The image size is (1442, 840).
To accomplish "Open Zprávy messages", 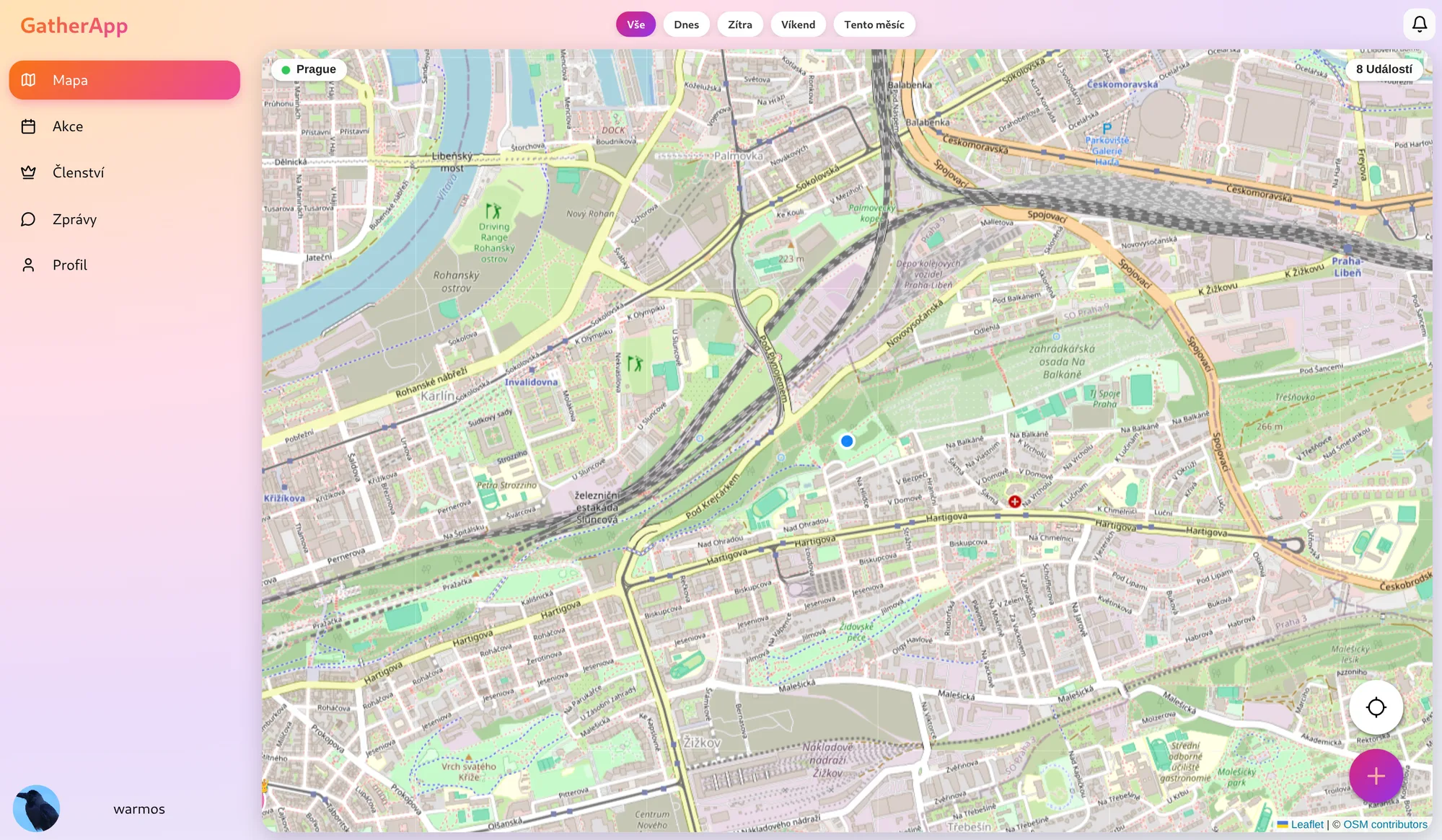I will coord(124,219).
